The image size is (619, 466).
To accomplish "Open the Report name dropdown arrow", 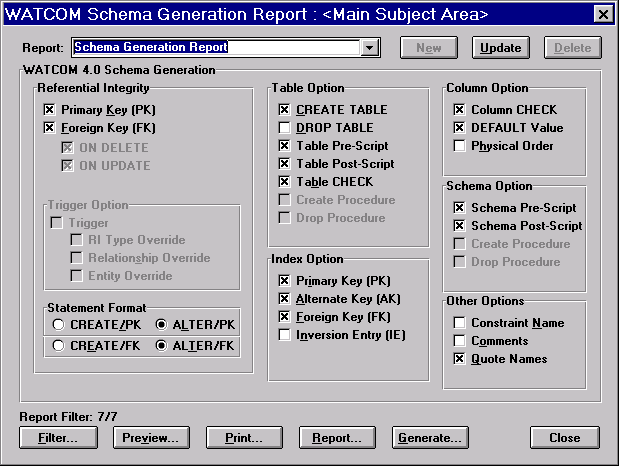I will 369,48.
